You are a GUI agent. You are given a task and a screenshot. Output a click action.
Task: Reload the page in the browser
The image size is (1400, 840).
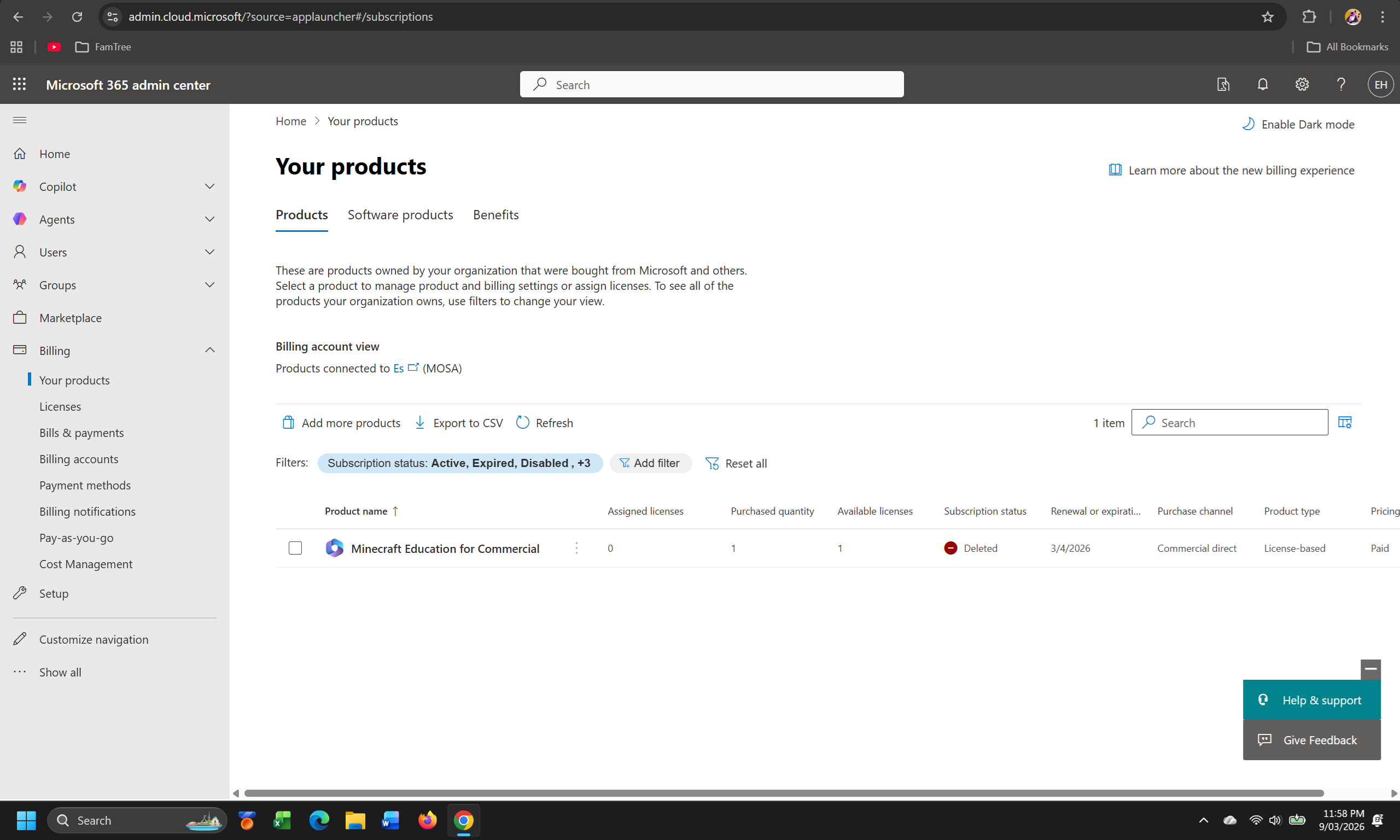(77, 17)
